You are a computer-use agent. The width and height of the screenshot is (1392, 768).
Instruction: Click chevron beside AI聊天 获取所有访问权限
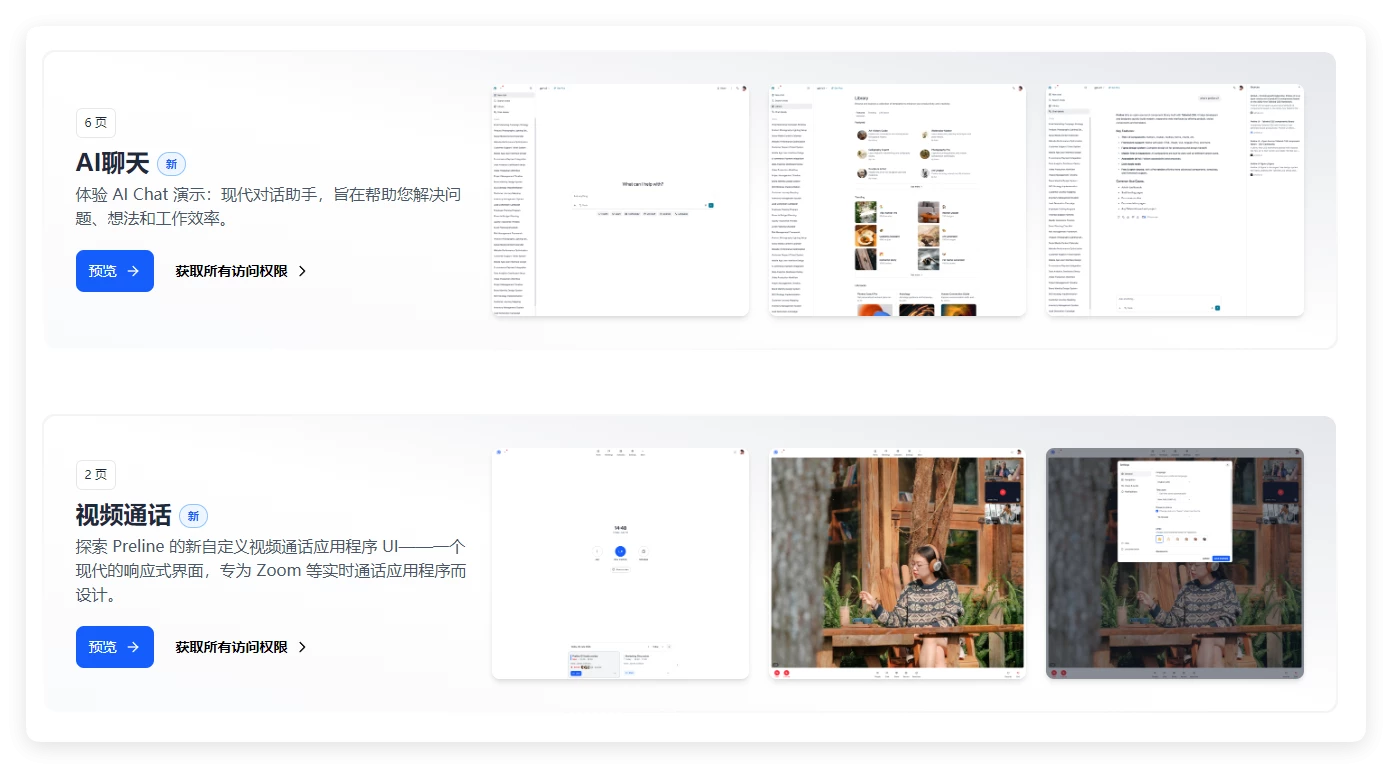[302, 271]
